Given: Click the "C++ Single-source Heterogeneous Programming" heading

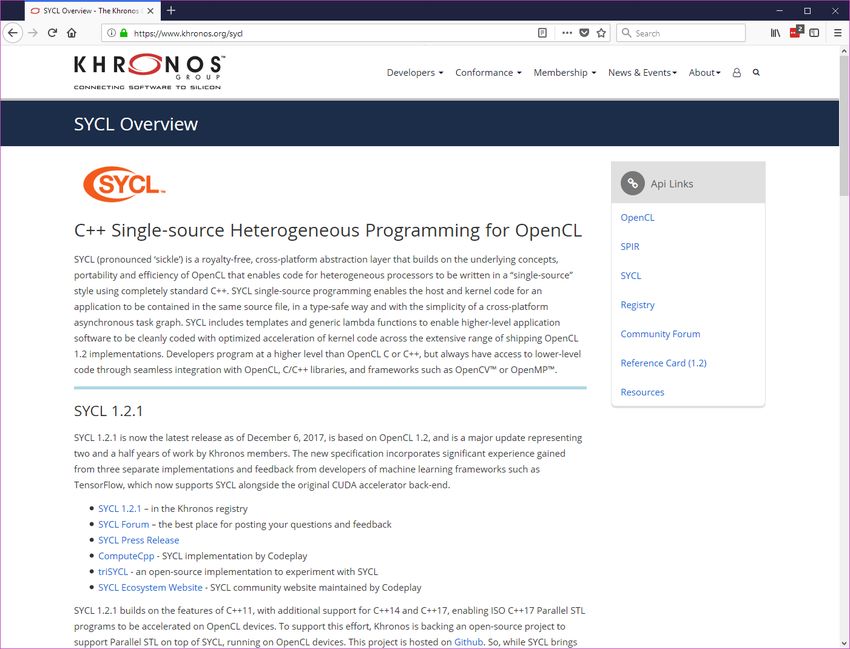Looking at the screenshot, I should (x=328, y=230).
